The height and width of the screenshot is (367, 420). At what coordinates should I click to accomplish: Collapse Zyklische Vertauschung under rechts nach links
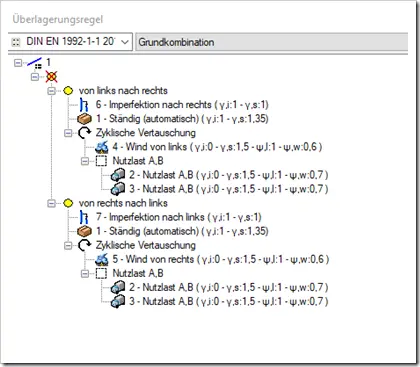coord(68,246)
